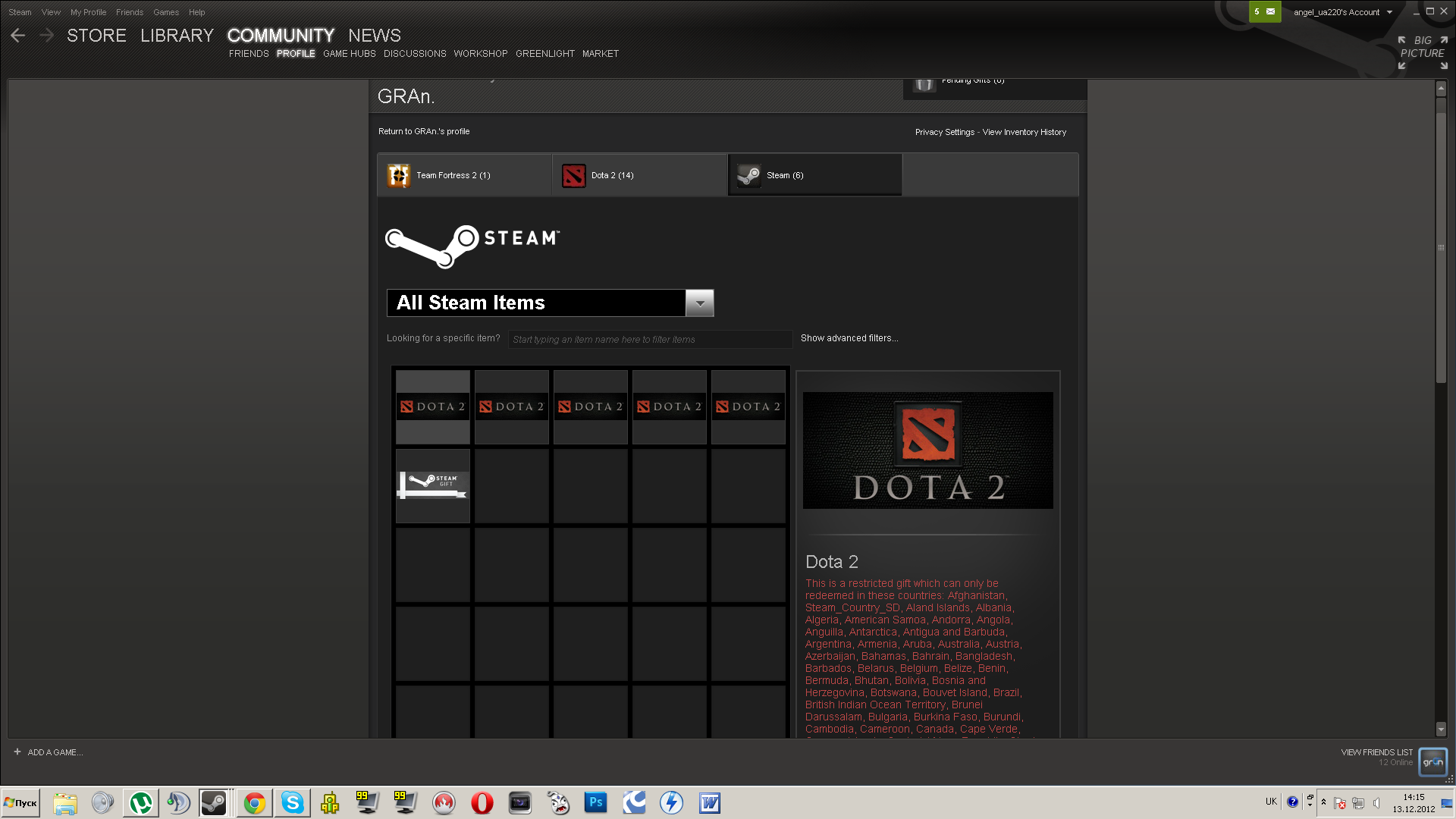Open uTorrent from taskbar
Image resolution: width=1456 pixels, height=819 pixels.
pos(141,802)
